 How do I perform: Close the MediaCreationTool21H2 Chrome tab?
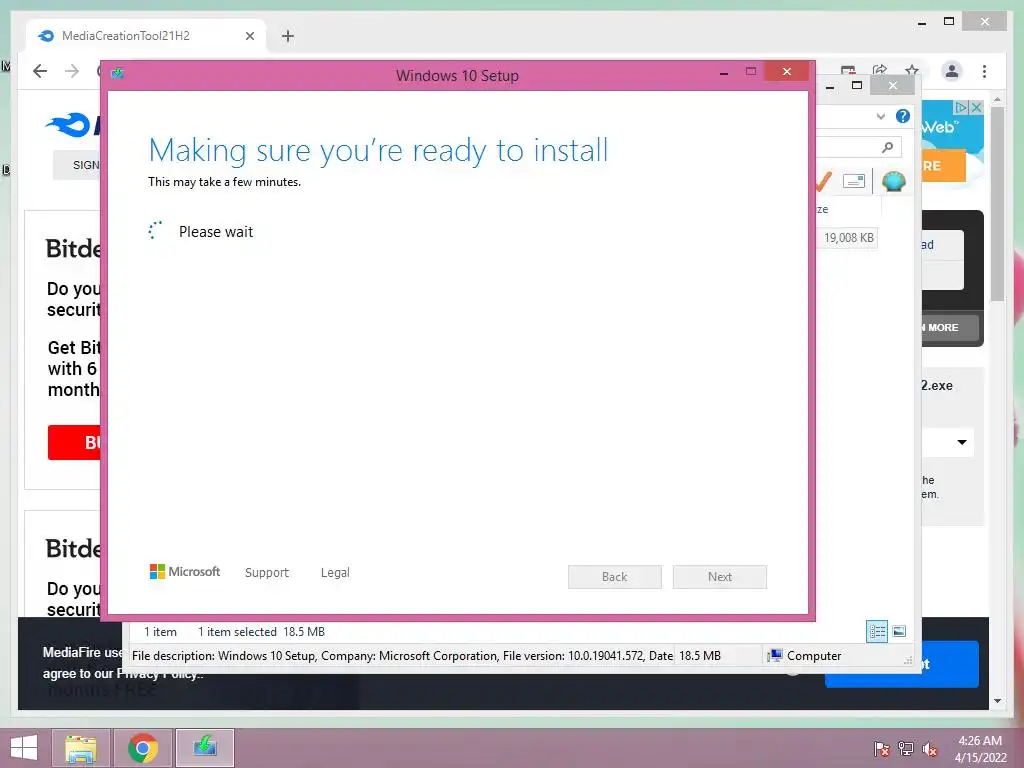[249, 36]
